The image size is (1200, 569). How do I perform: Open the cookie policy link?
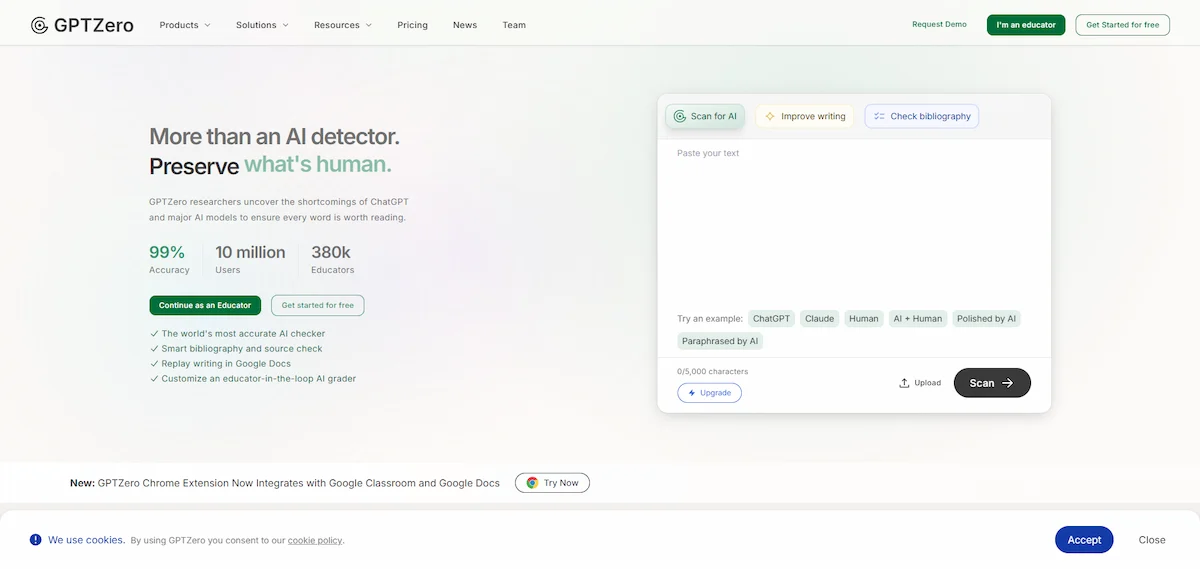click(315, 541)
